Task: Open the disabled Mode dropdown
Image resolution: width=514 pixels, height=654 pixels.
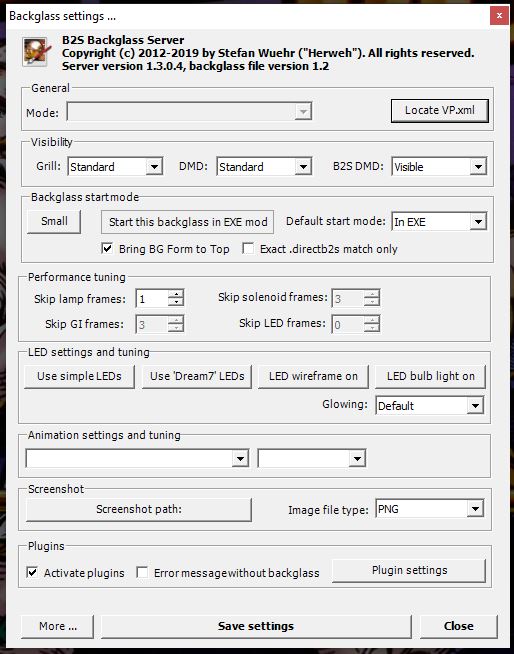Action: click(x=189, y=112)
